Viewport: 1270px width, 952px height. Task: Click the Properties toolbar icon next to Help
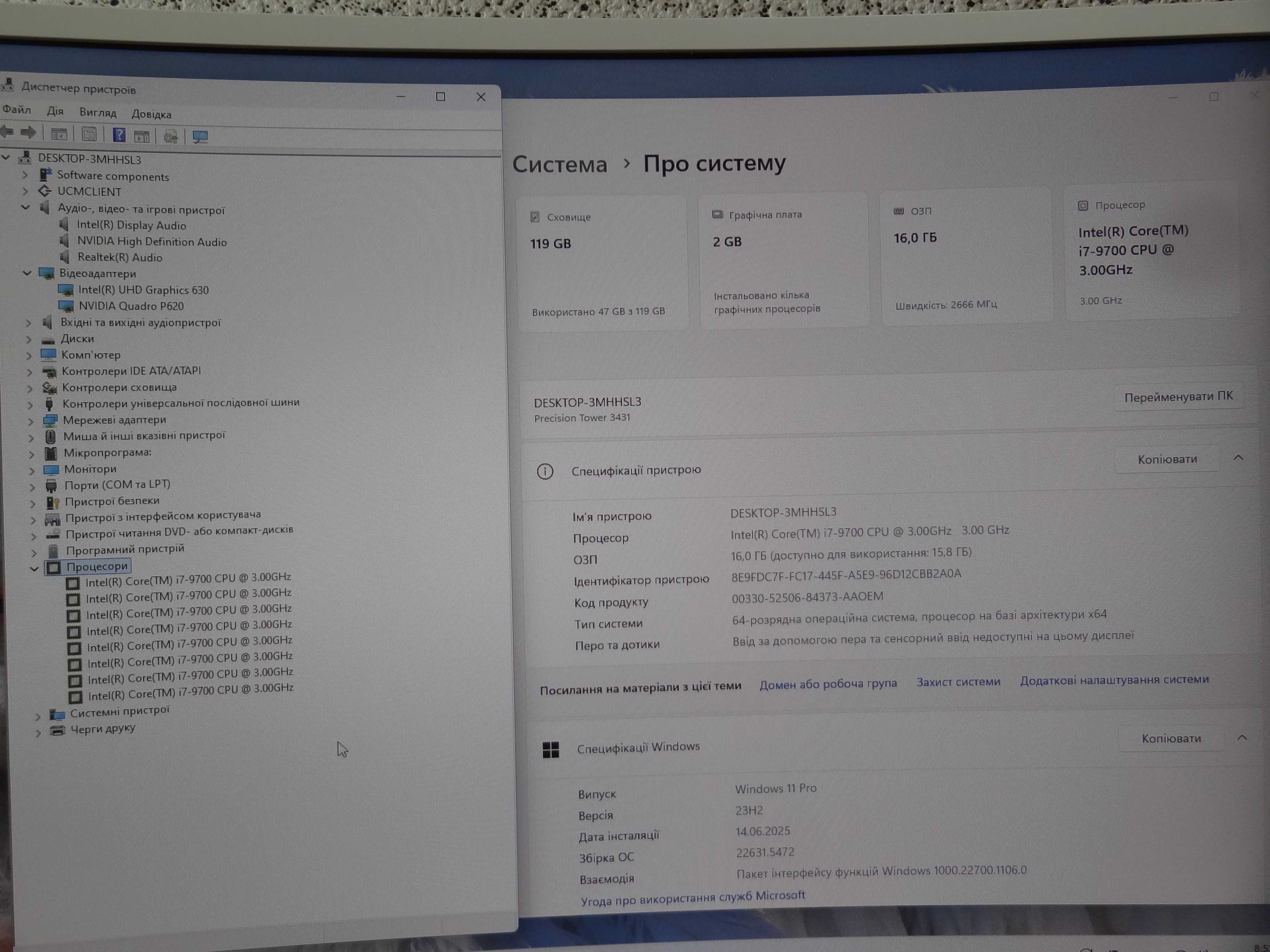(x=89, y=135)
